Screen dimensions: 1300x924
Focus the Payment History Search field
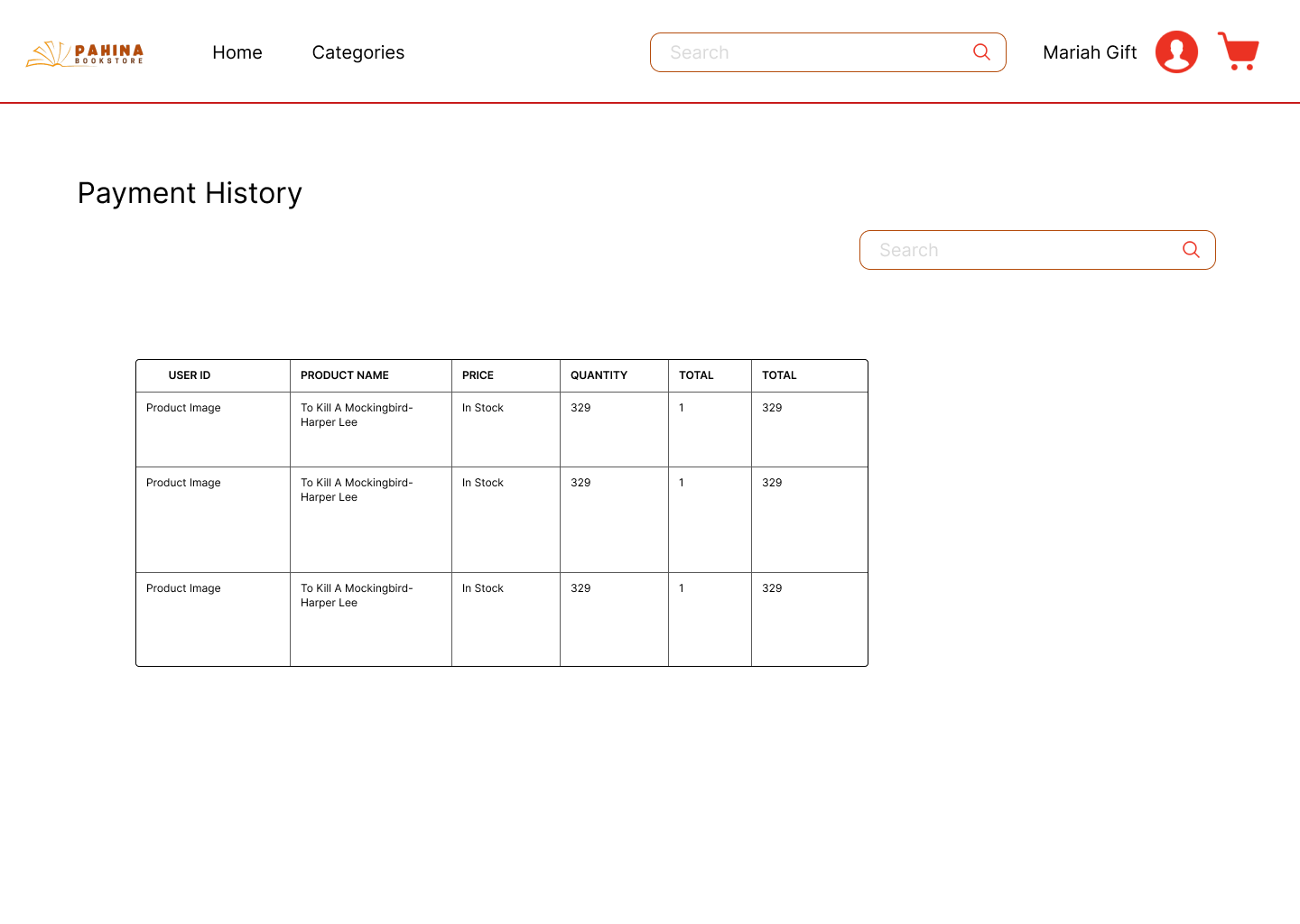[x=1037, y=250]
